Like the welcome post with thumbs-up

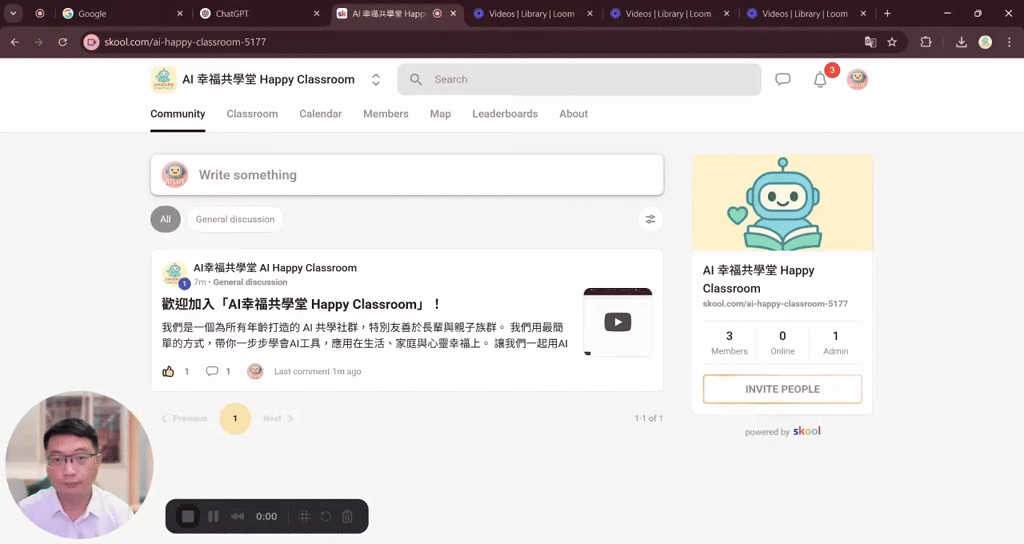click(x=168, y=372)
